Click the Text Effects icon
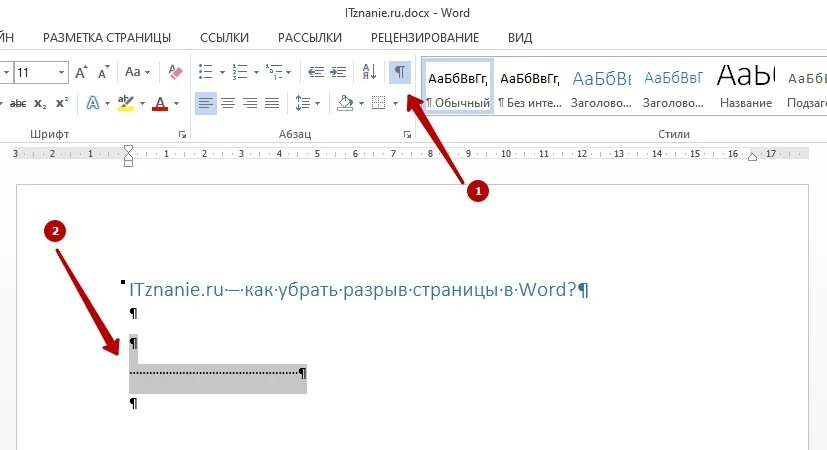This screenshot has height=450, width=827. coord(93,103)
